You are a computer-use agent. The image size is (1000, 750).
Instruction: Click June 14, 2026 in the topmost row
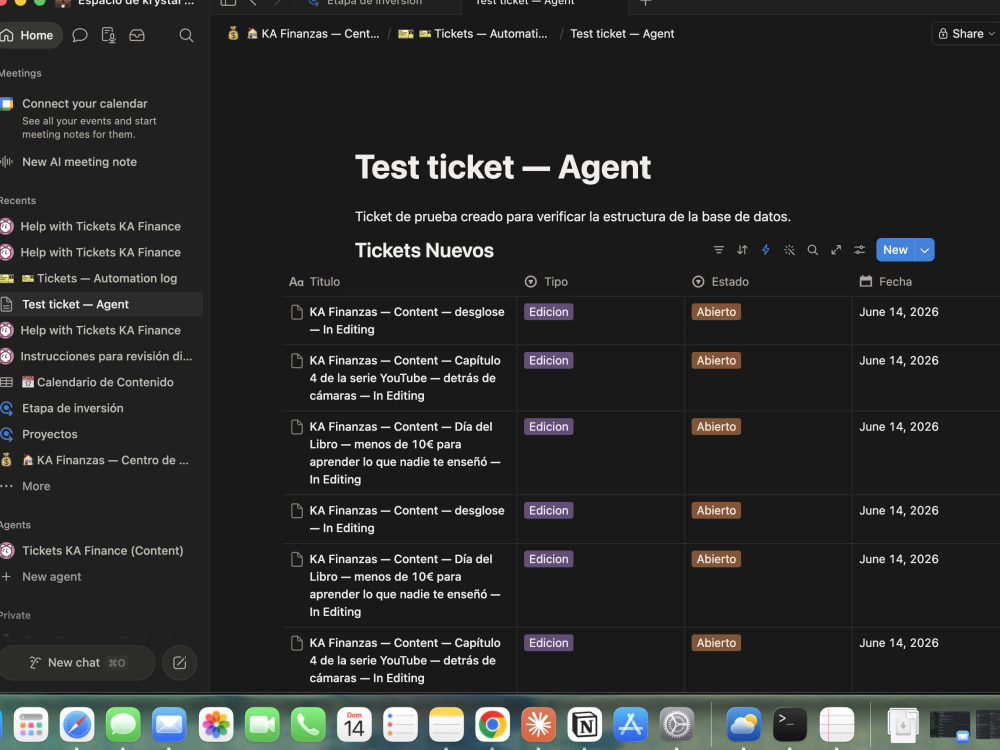pyautogui.click(x=899, y=312)
